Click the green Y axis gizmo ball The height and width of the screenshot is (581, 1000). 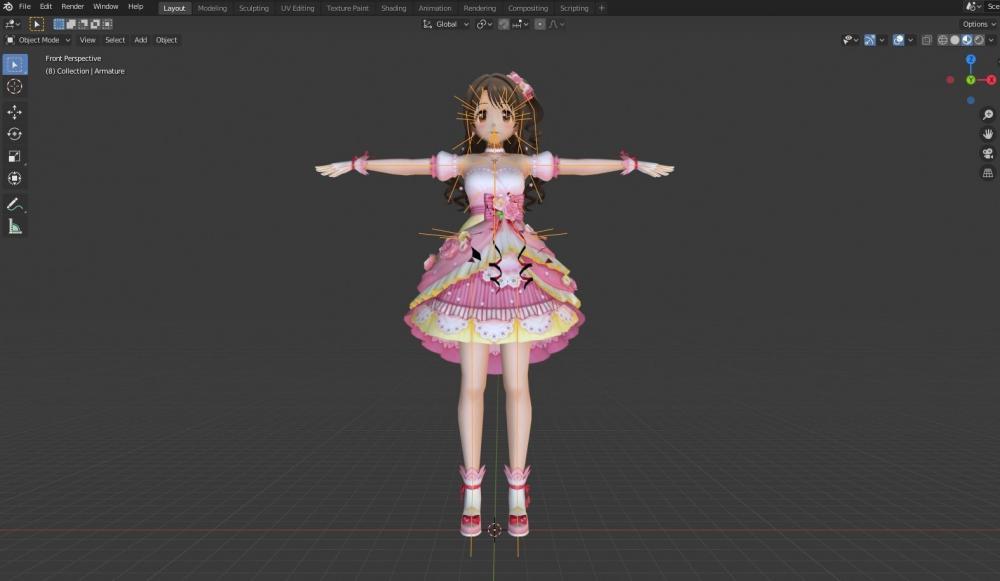[971, 80]
